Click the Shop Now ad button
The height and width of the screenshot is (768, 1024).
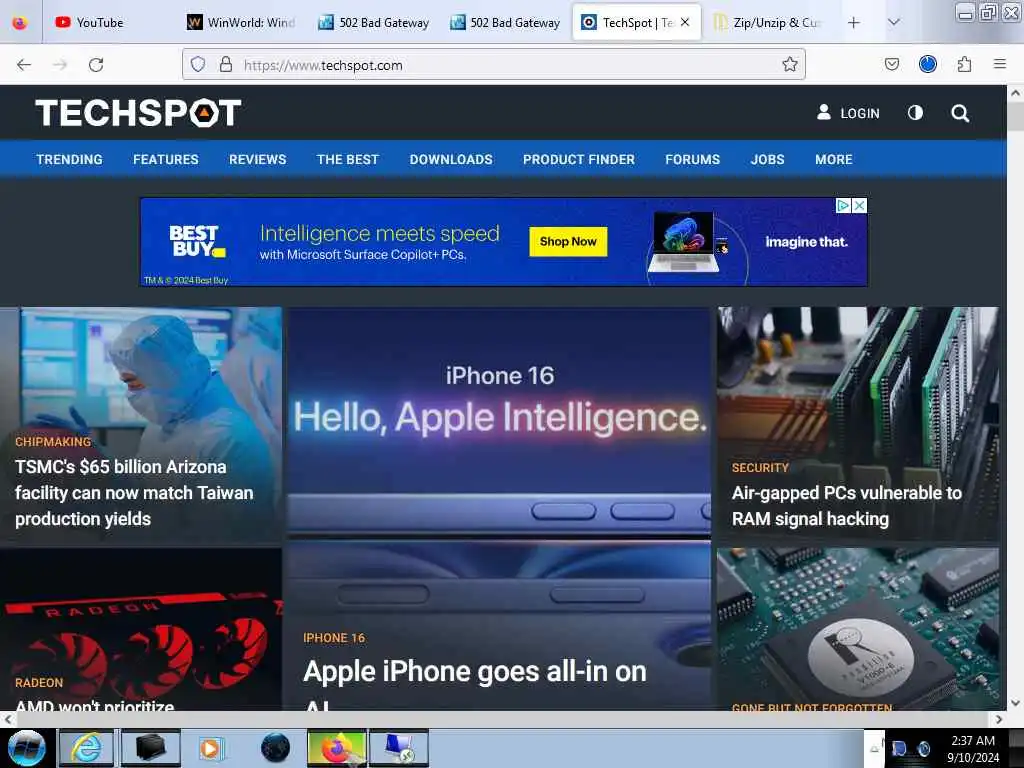coord(568,242)
